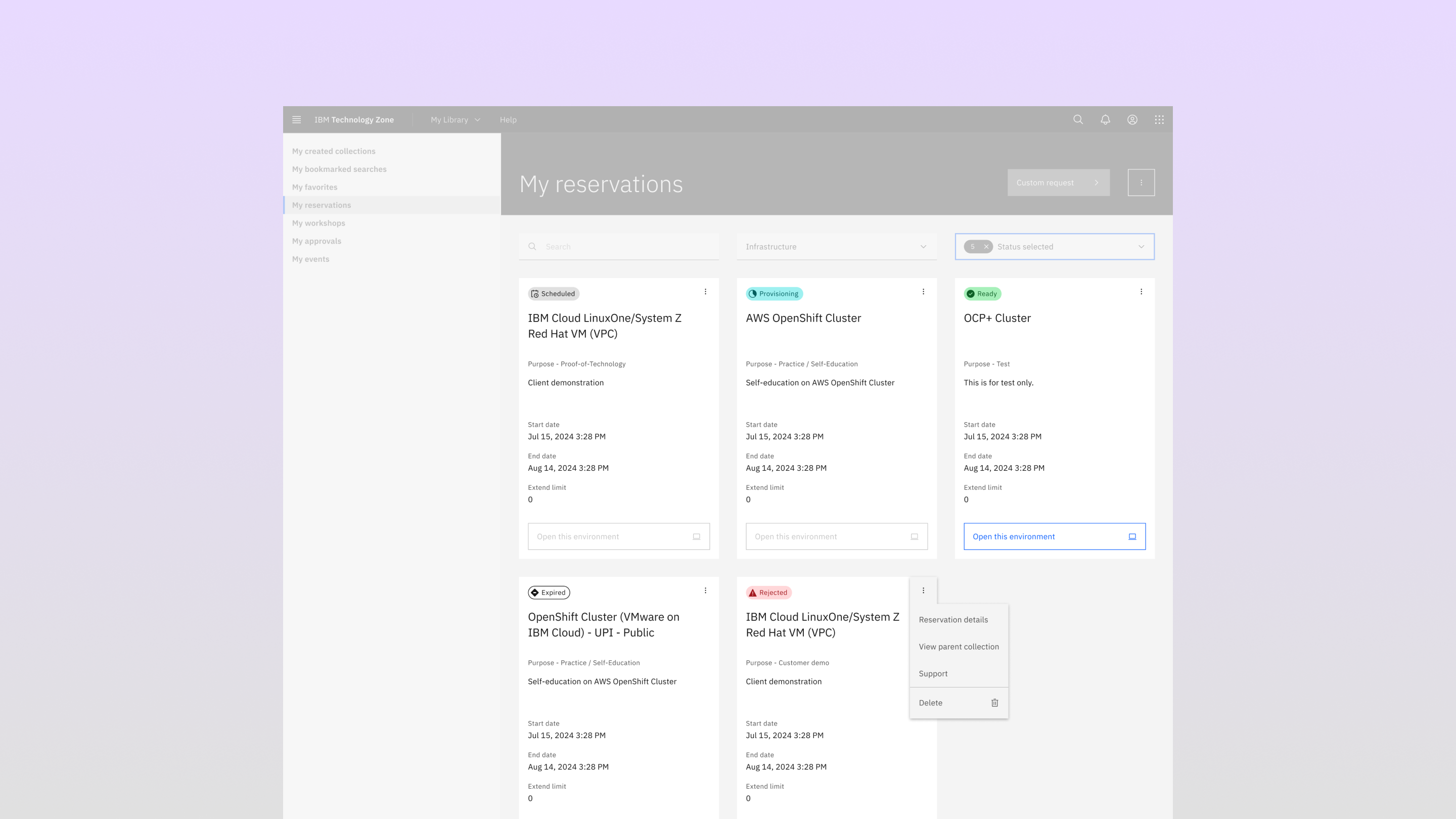This screenshot has width=1456, height=819.
Task: Select View parent collection menu option
Action: [x=959, y=647]
